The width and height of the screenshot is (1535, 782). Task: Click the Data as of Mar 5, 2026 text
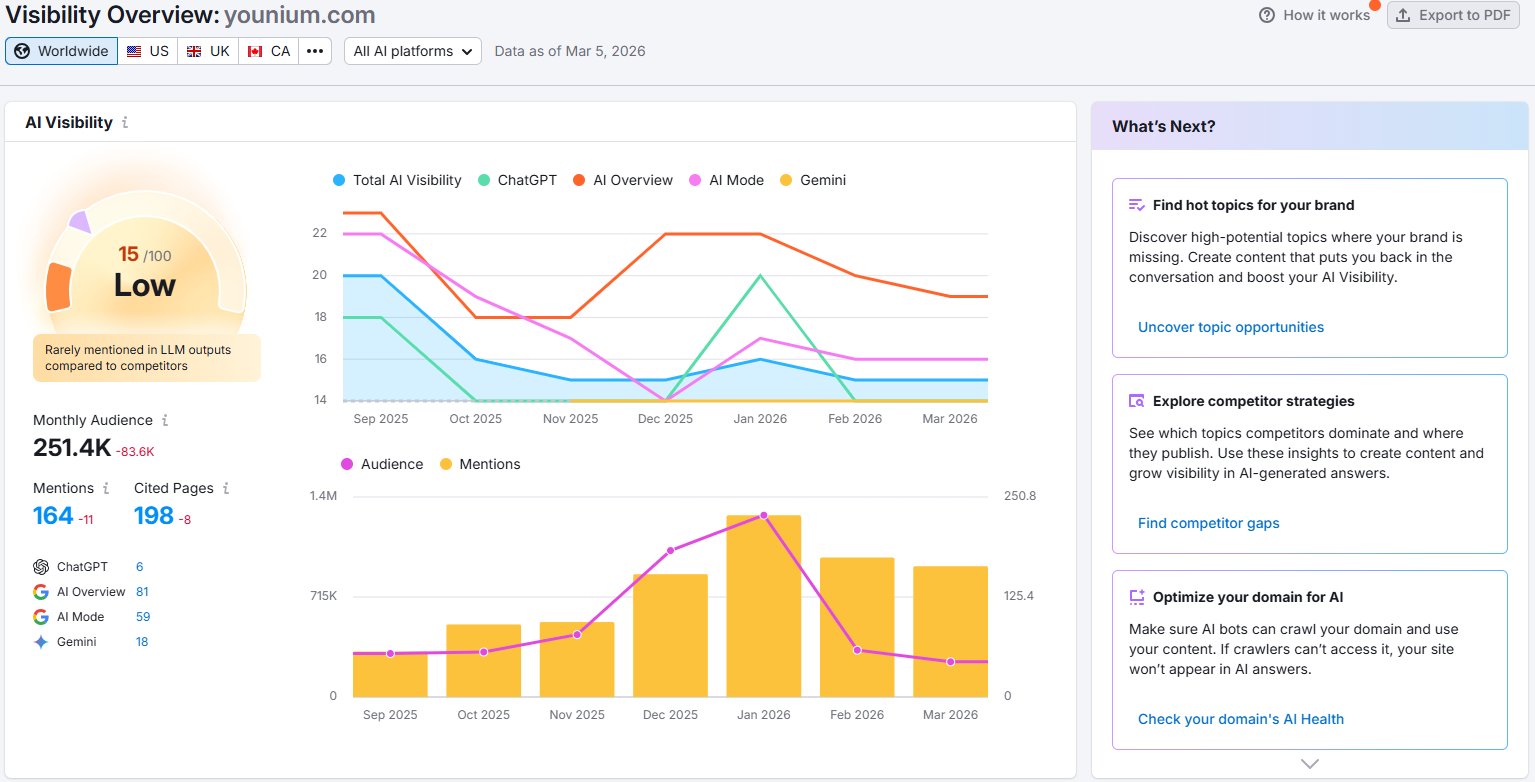pos(570,51)
